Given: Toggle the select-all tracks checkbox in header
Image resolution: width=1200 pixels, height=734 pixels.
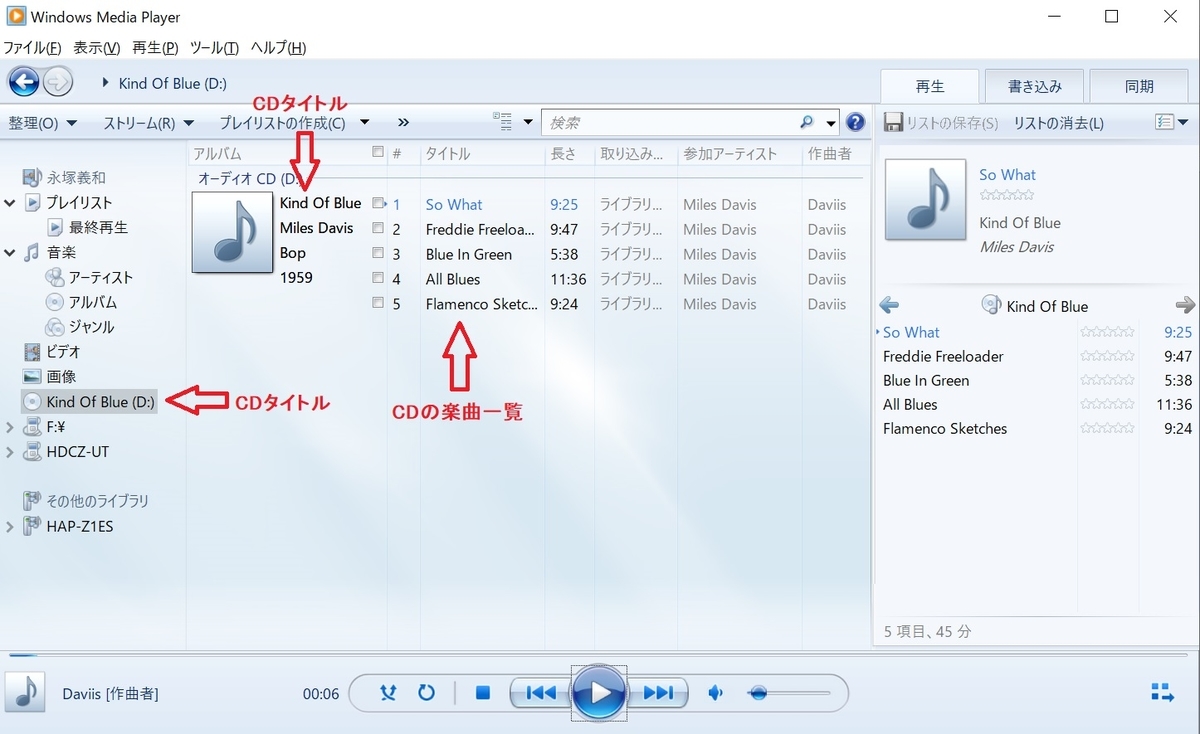Looking at the screenshot, I should (x=378, y=153).
